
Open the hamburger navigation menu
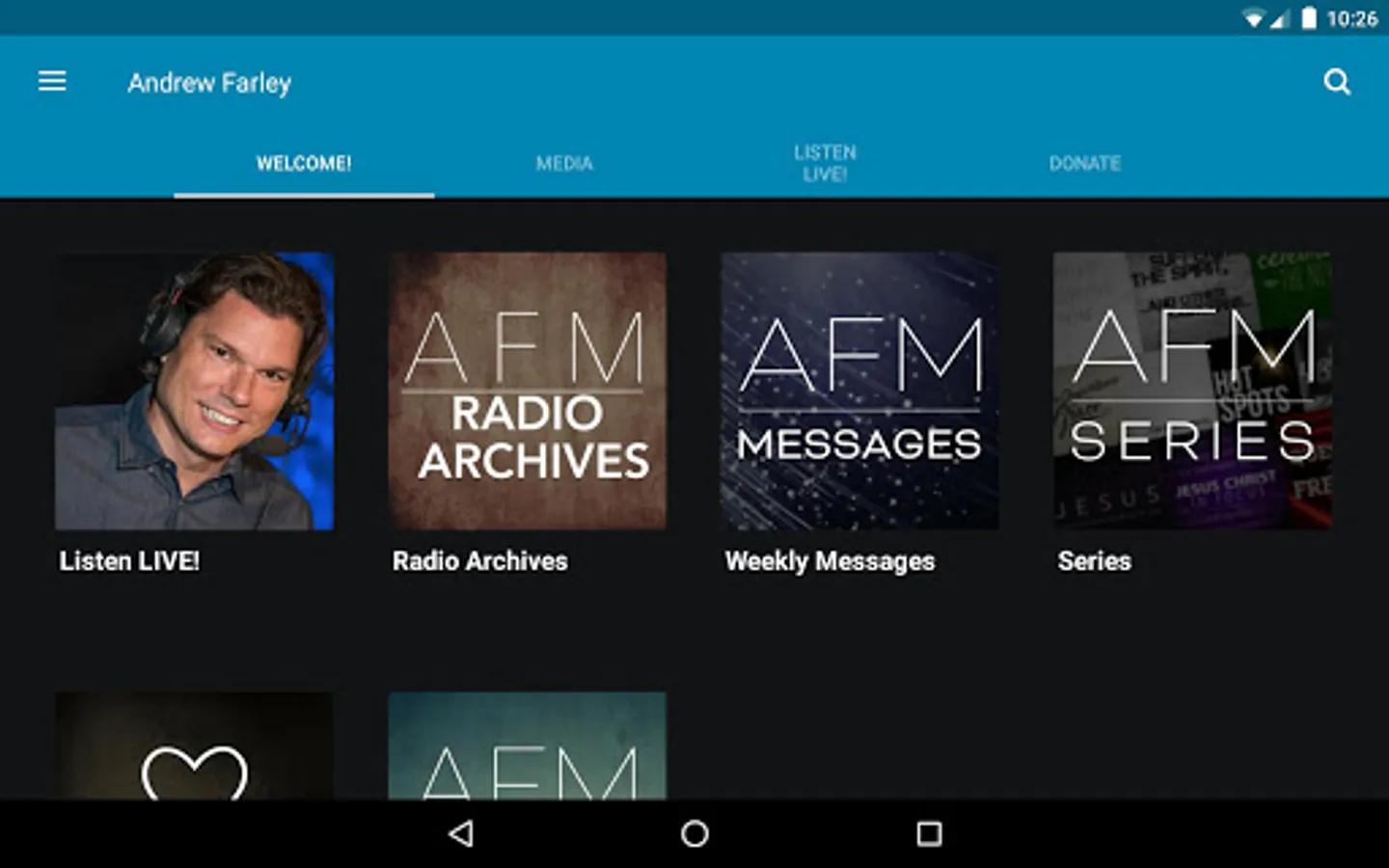pos(52,82)
